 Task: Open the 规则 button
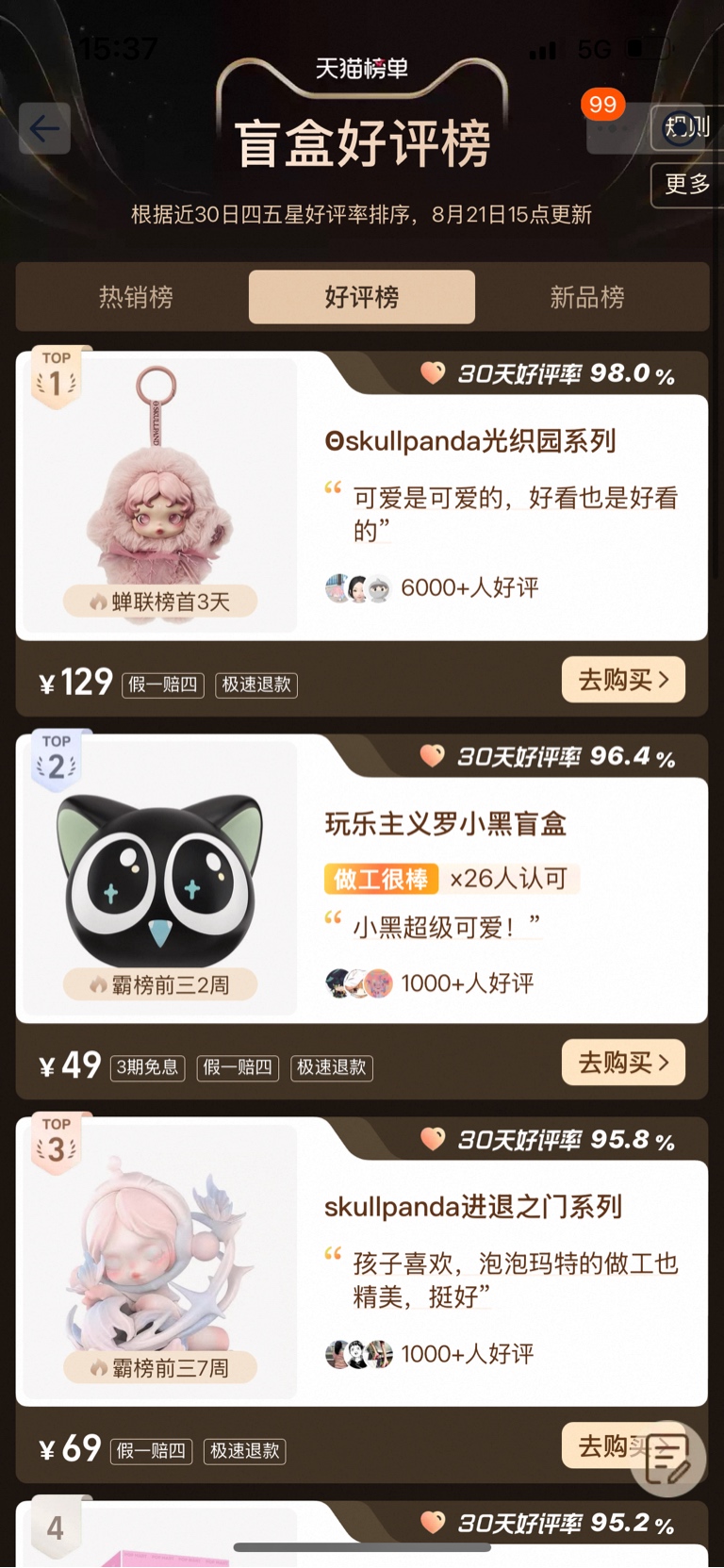click(687, 127)
